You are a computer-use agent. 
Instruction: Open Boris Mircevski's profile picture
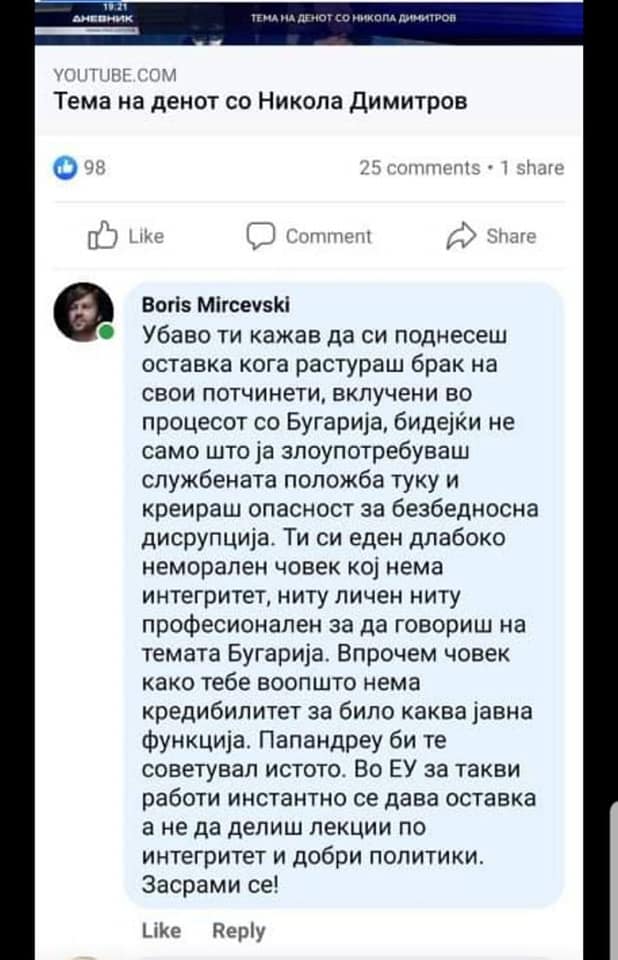83,311
